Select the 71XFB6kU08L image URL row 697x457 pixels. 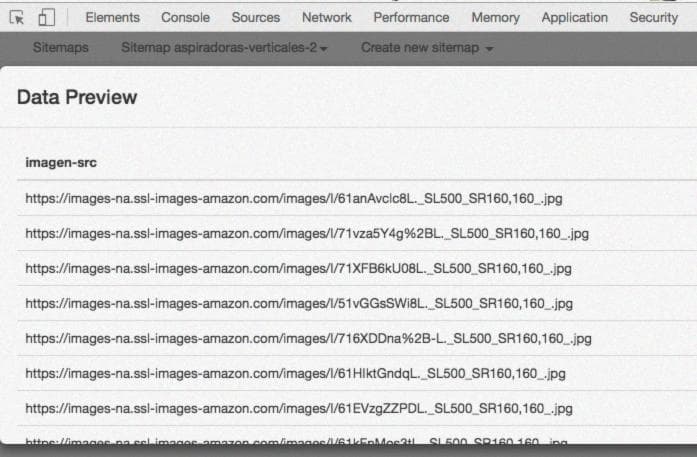[x=357, y=269]
